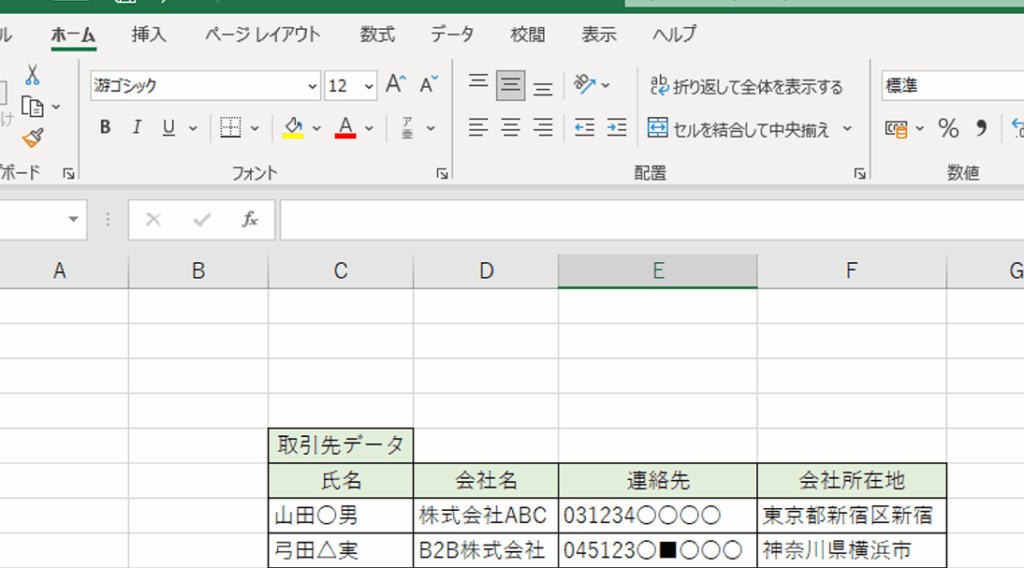Click the decrease indent icon

click(585, 128)
